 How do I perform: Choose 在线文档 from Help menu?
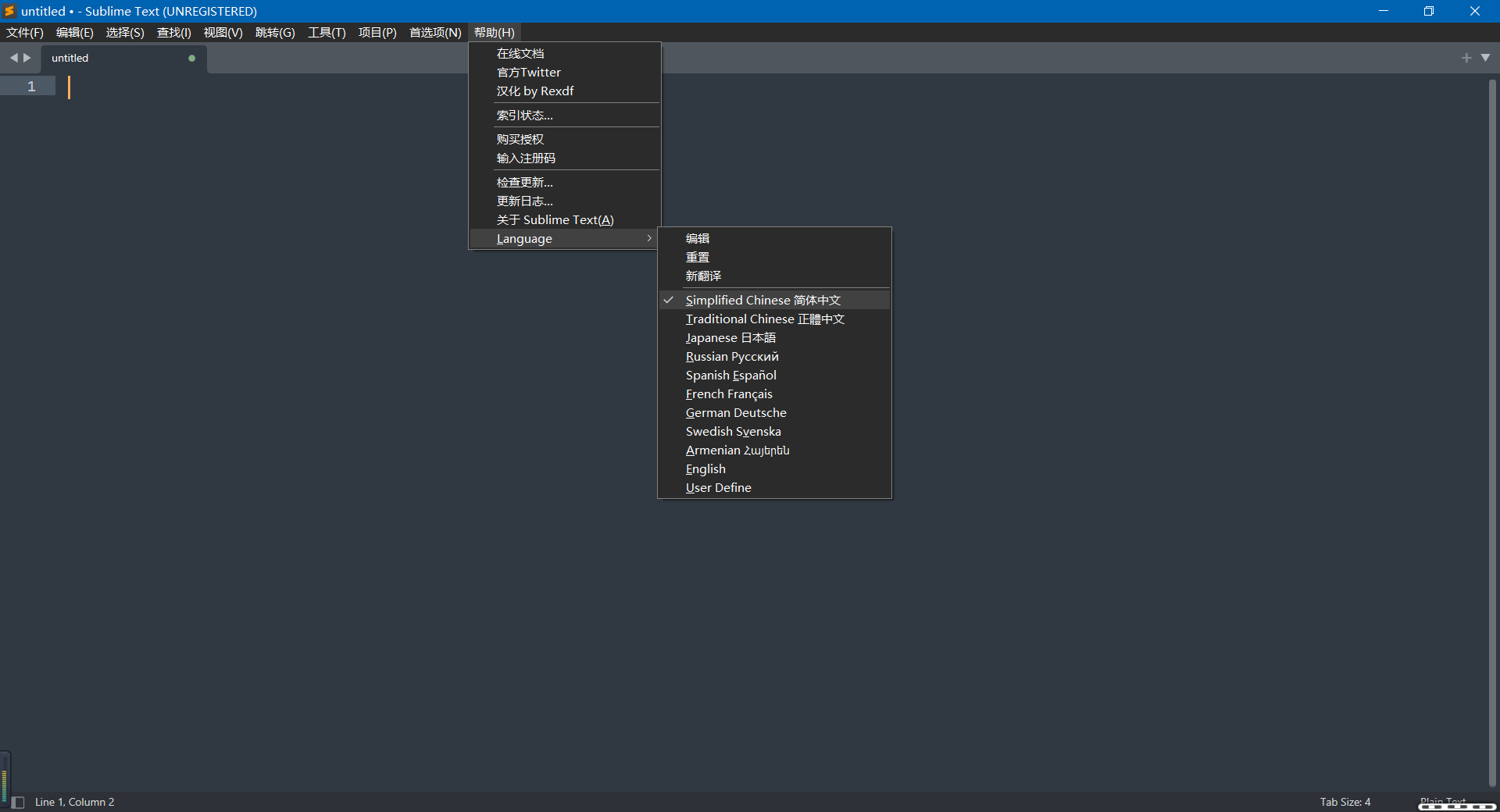565,54
